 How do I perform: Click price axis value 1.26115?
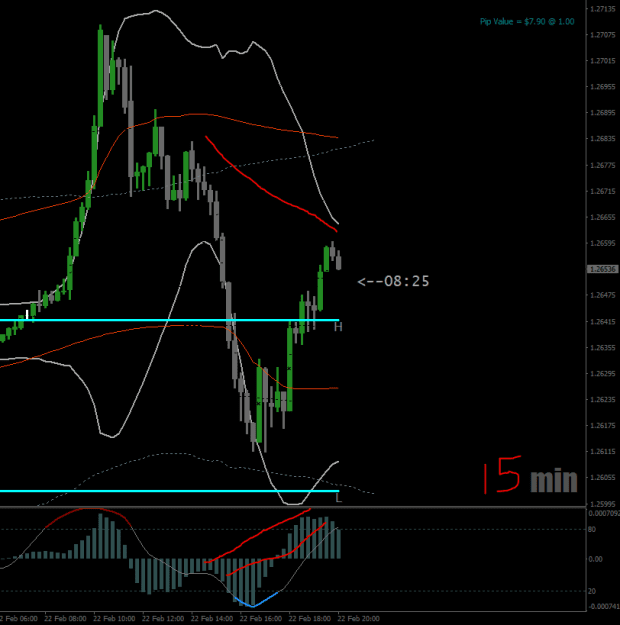603,451
